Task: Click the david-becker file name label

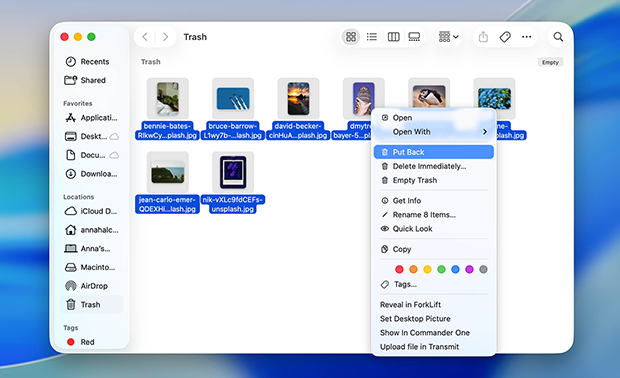Action: tap(298, 130)
